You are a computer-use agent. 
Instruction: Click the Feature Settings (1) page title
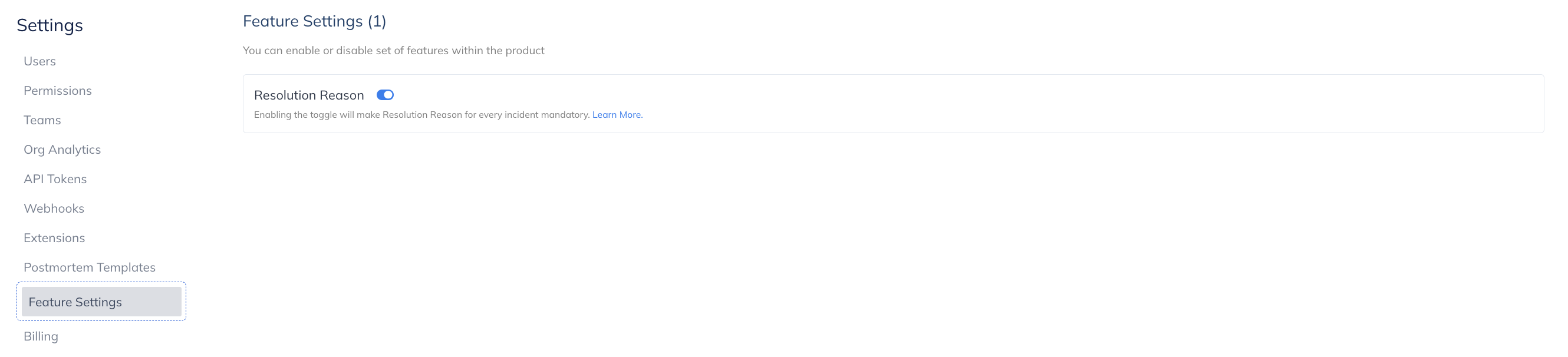[x=314, y=21]
